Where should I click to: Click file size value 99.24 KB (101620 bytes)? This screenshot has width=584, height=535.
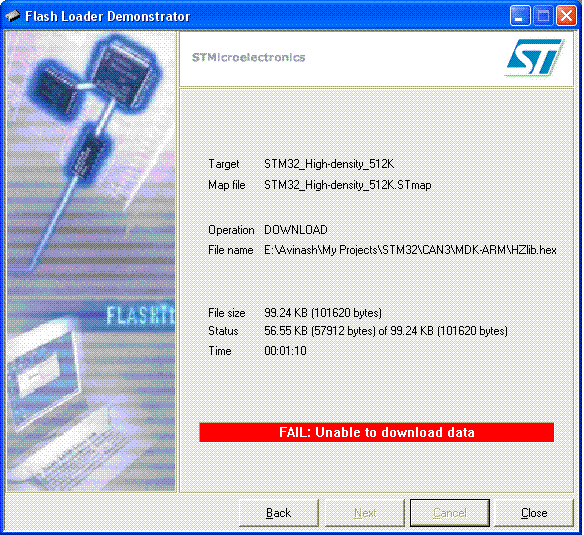323,313
